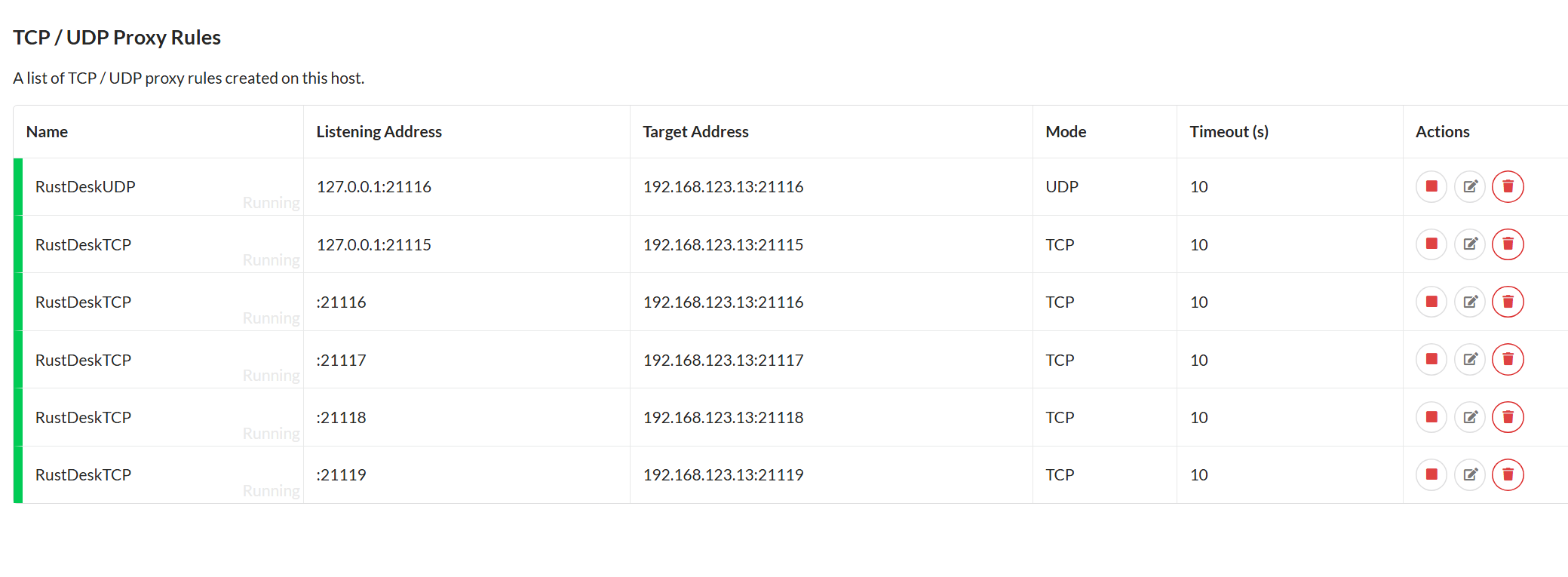Delete the rule listening on :21118
Image resolution: width=1568 pixels, height=577 pixels.
[1508, 417]
